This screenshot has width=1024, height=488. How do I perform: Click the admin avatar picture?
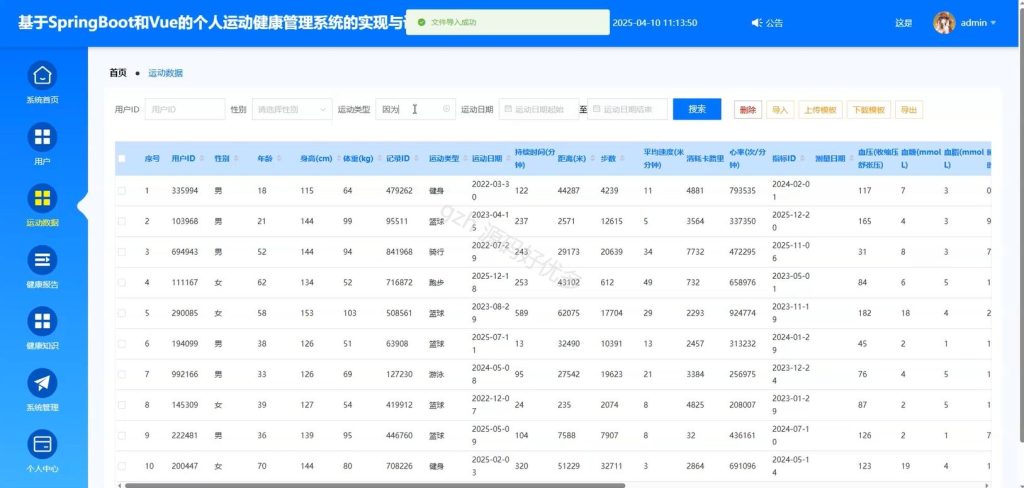click(x=944, y=23)
